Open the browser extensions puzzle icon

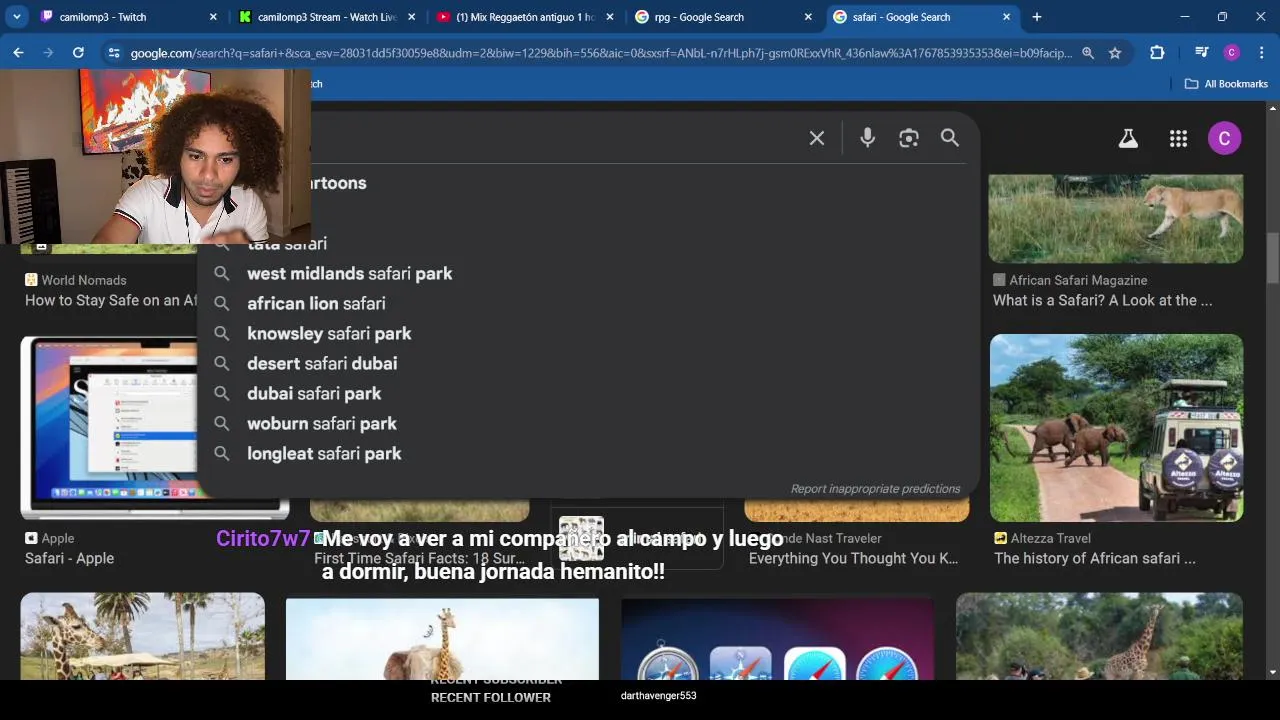[x=1157, y=53]
